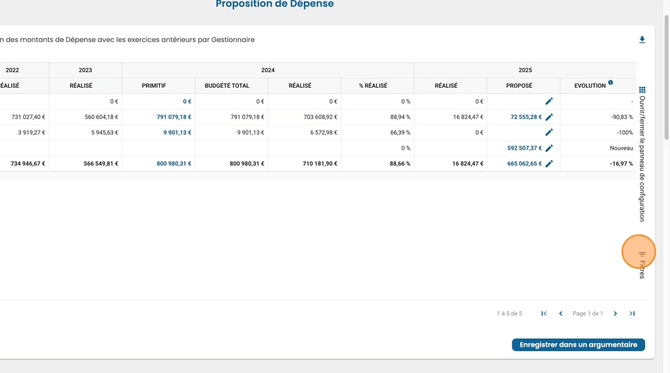The height and width of the screenshot is (373, 670).
Task: Open the proposed amount 592 507,37 €
Action: pyautogui.click(x=524, y=148)
